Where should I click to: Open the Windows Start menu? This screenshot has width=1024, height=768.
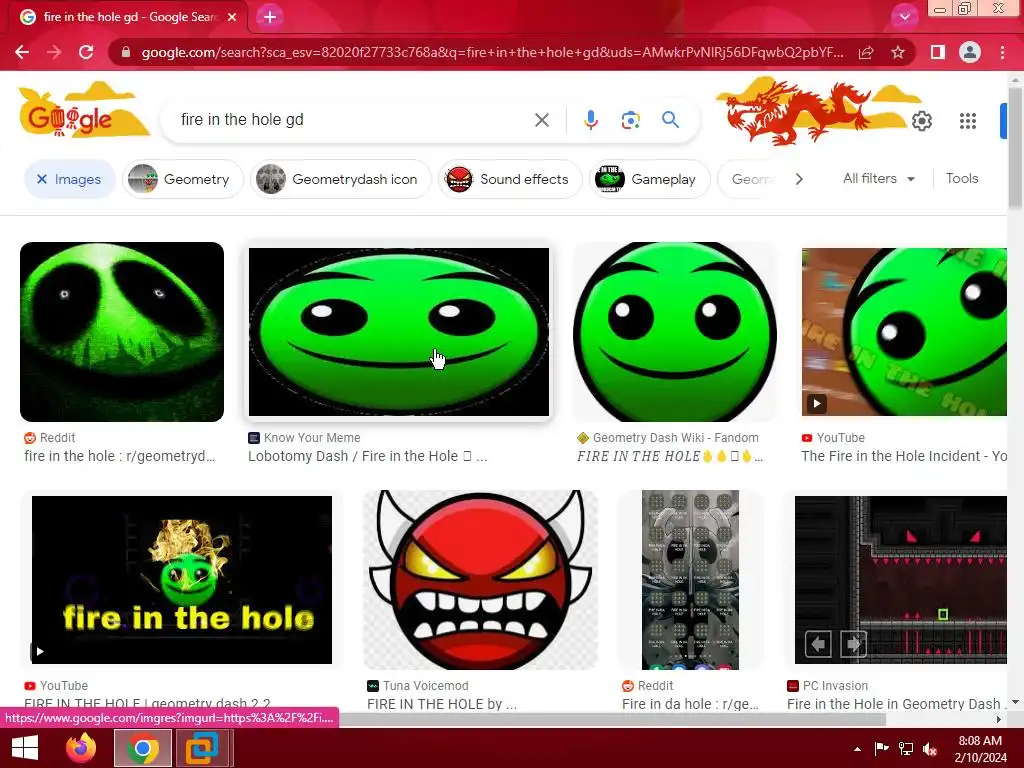pyautogui.click(x=25, y=748)
